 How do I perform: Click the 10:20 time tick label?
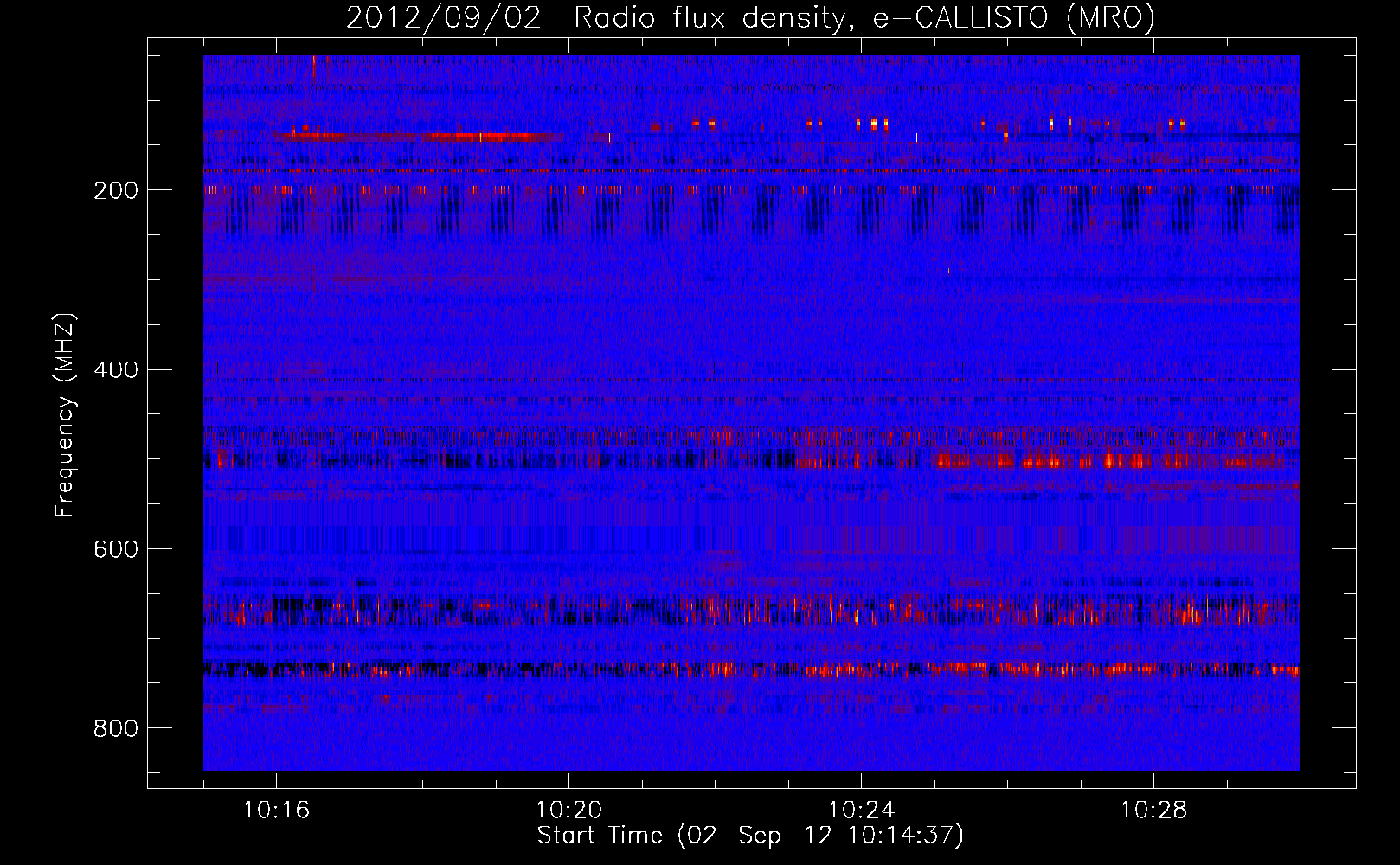click(568, 811)
